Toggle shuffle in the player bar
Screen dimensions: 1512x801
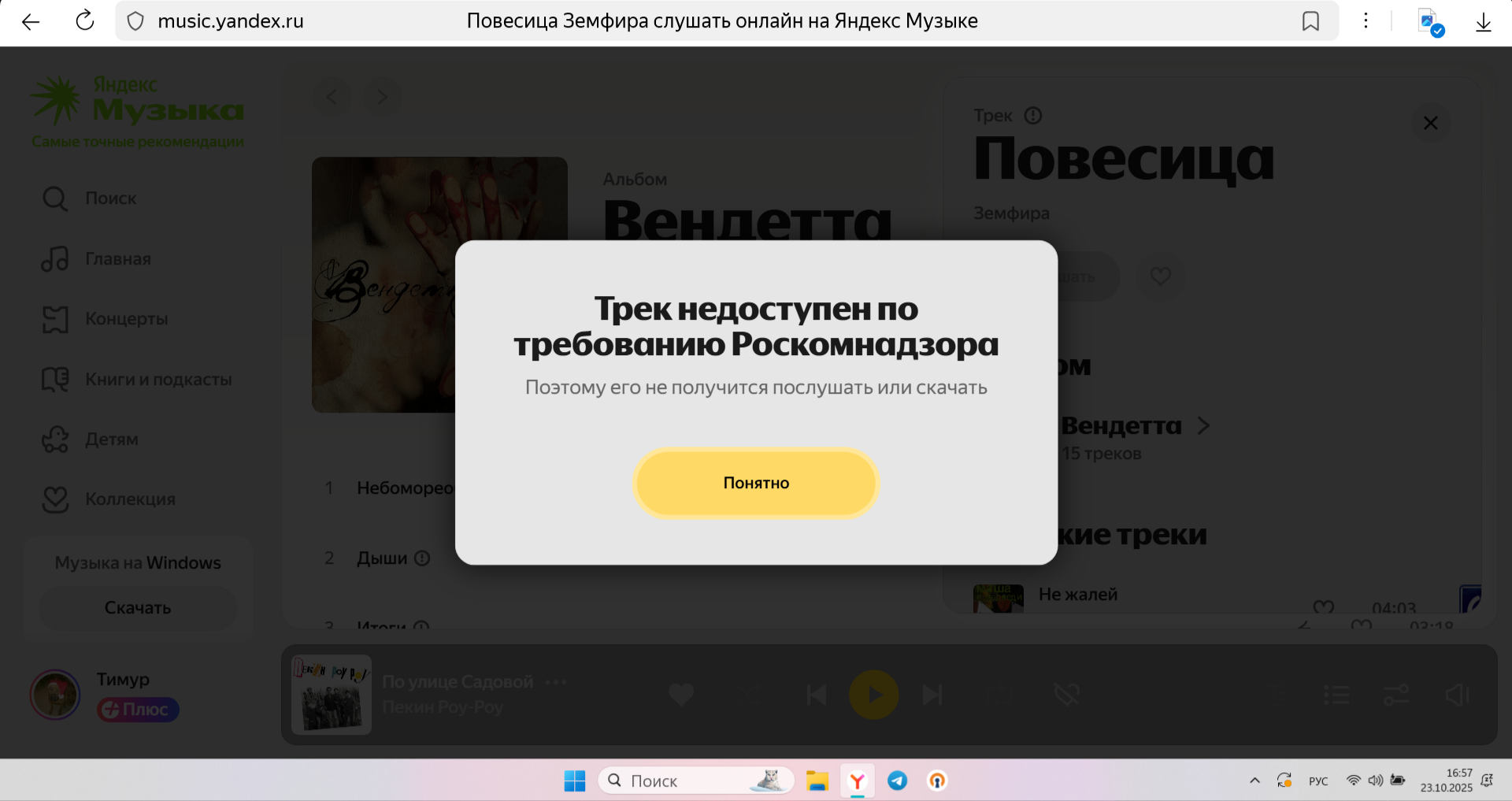(749, 695)
